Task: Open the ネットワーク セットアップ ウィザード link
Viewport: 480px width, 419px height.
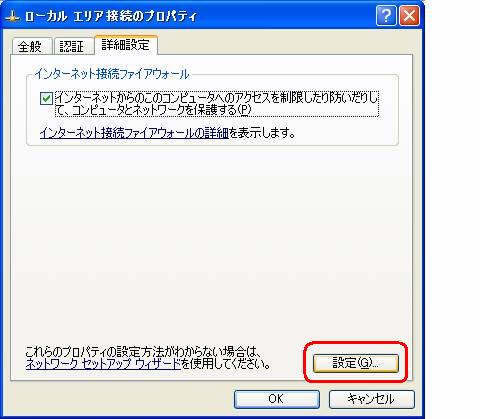Action: [103, 364]
